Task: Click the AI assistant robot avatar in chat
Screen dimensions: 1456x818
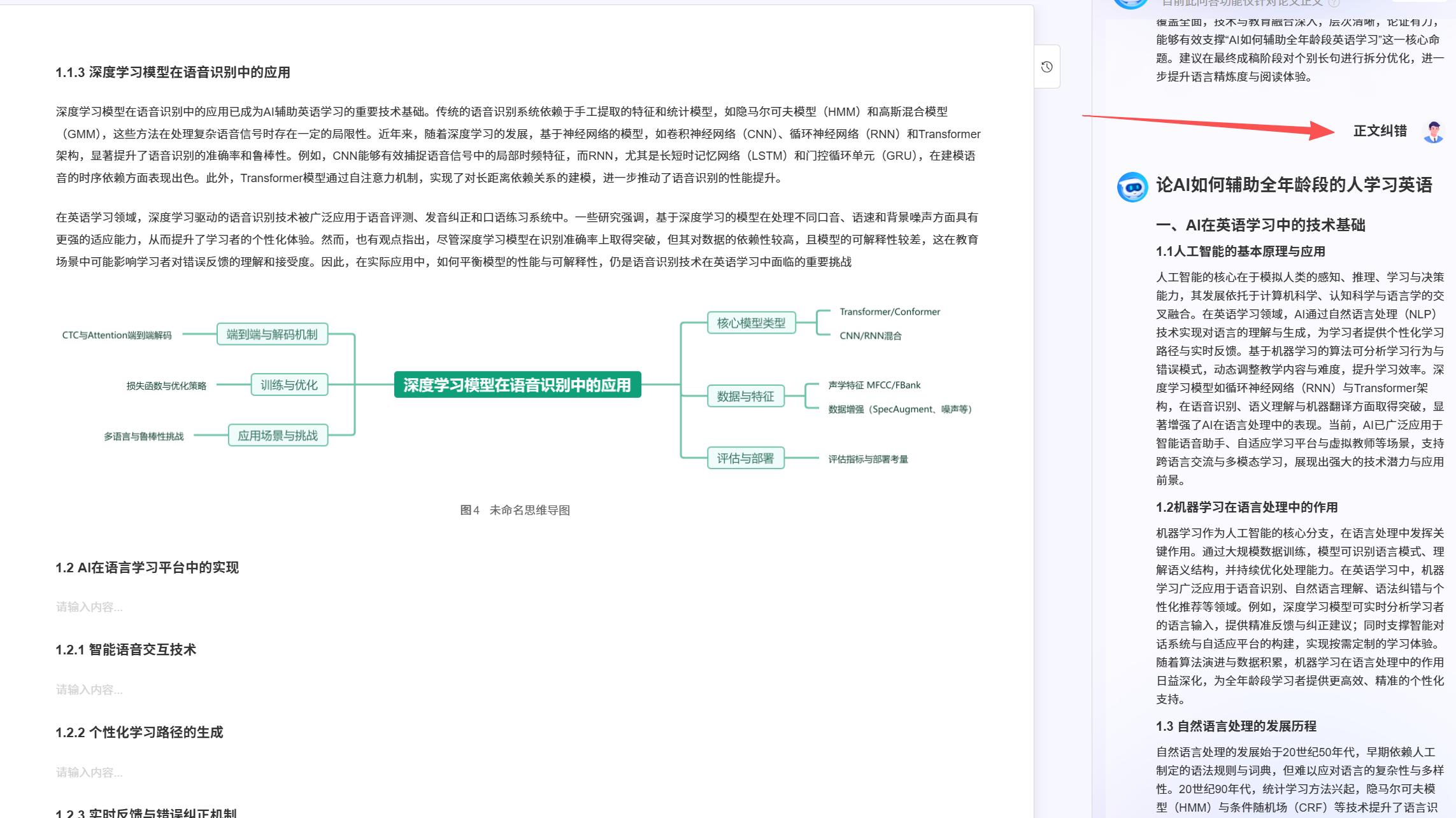Action: (x=1131, y=3)
